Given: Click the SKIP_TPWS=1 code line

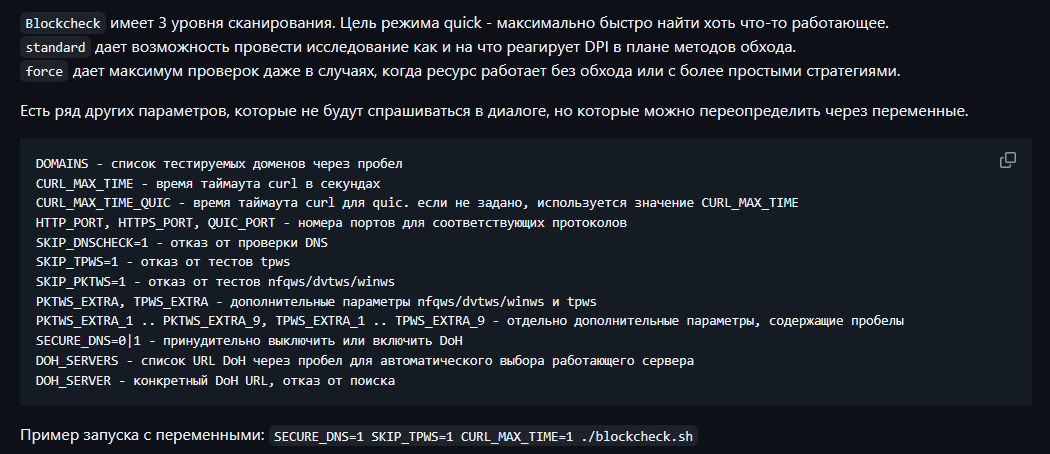Looking at the screenshot, I should [163, 262].
